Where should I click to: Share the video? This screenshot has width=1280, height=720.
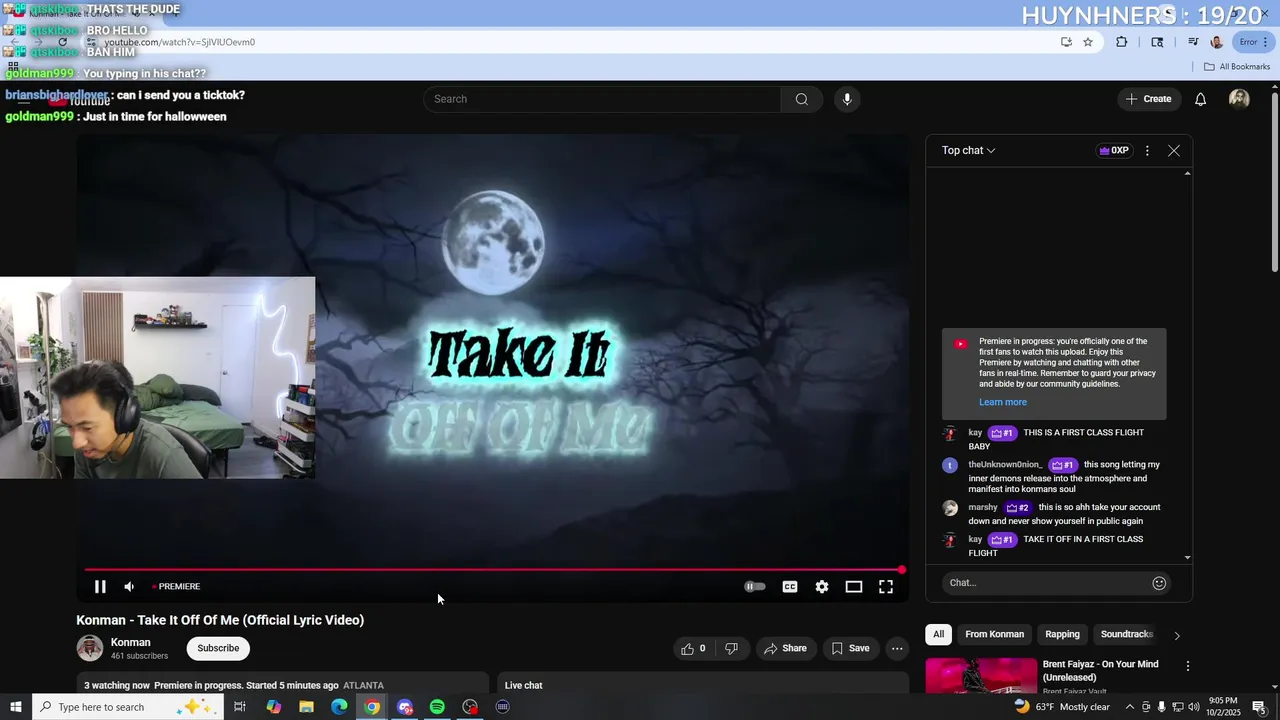pos(785,648)
